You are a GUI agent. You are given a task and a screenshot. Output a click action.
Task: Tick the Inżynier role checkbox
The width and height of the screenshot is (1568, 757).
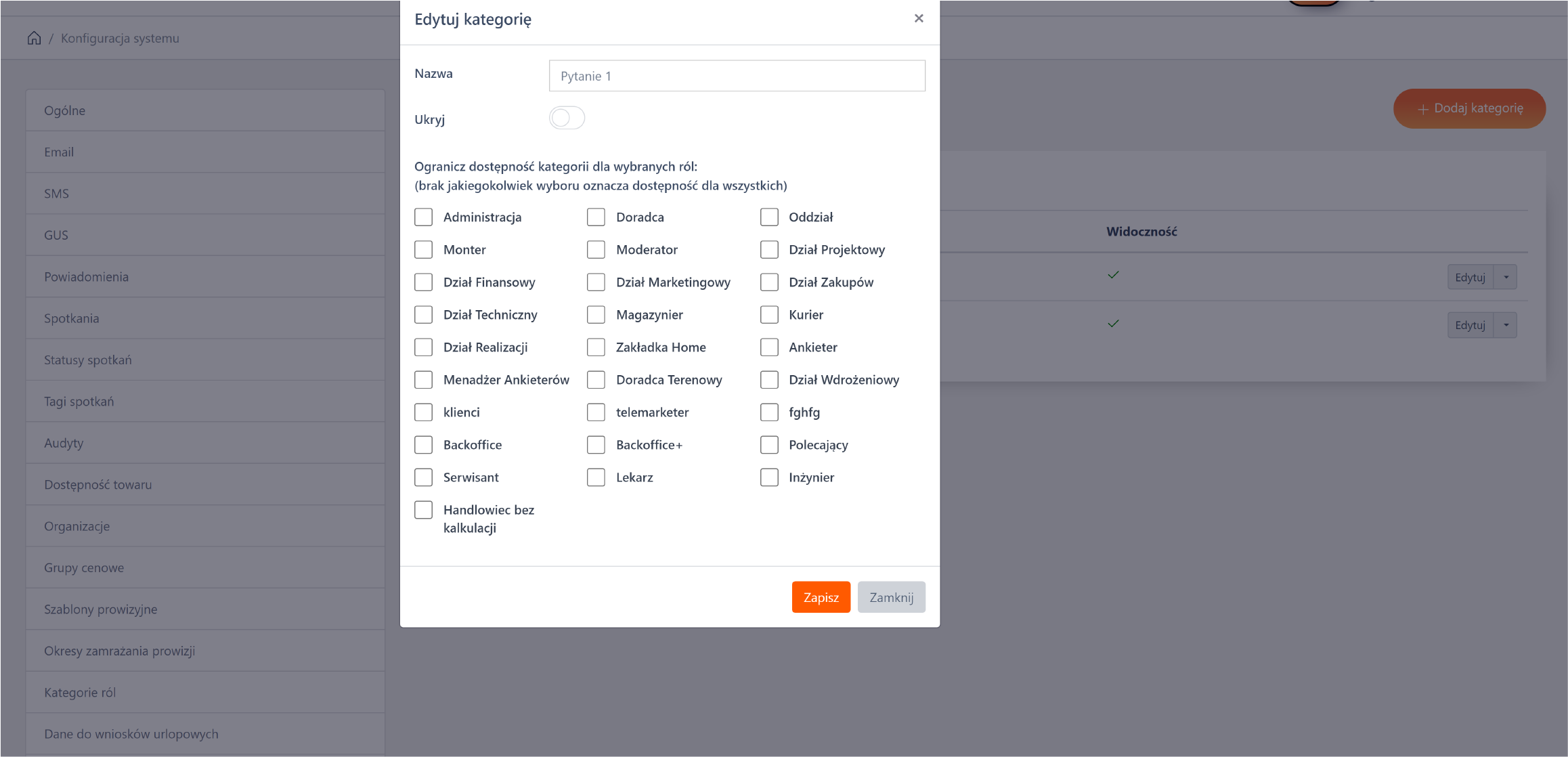point(769,477)
